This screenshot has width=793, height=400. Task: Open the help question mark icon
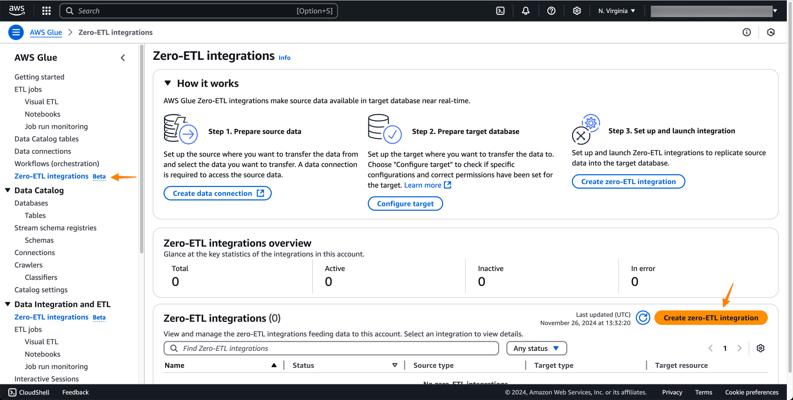pyautogui.click(x=551, y=11)
